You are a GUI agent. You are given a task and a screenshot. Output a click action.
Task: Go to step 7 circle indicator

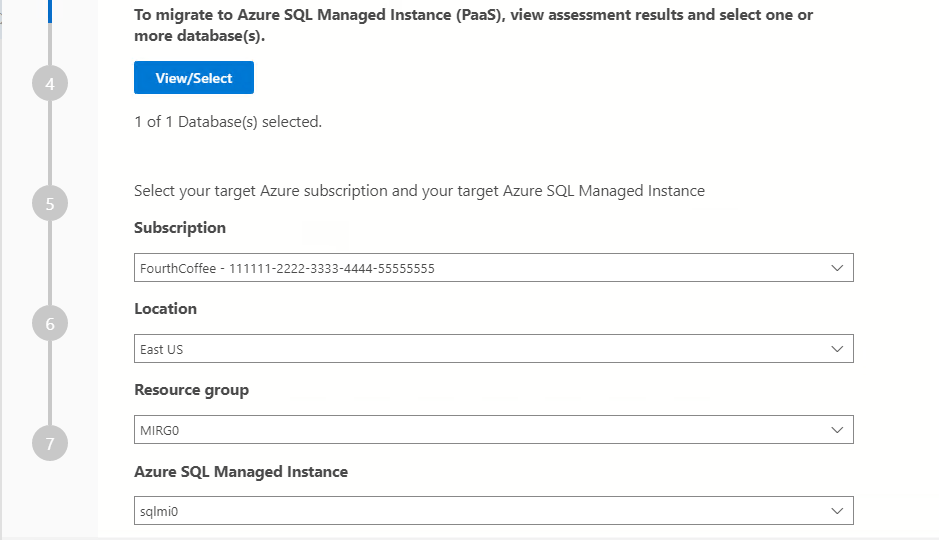pyautogui.click(x=50, y=443)
